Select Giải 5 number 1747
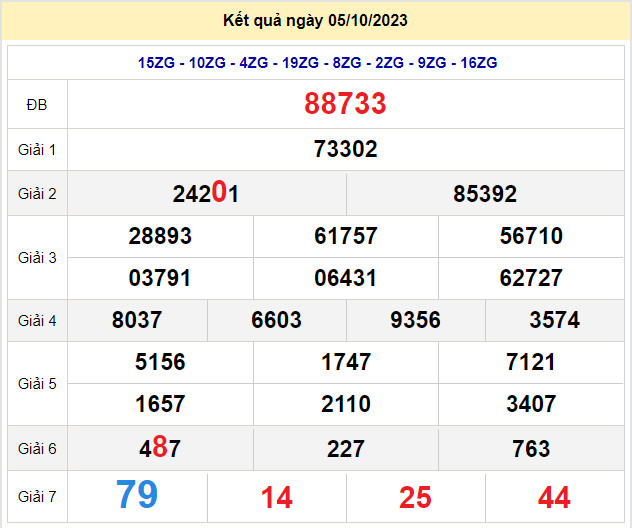 pos(345,362)
